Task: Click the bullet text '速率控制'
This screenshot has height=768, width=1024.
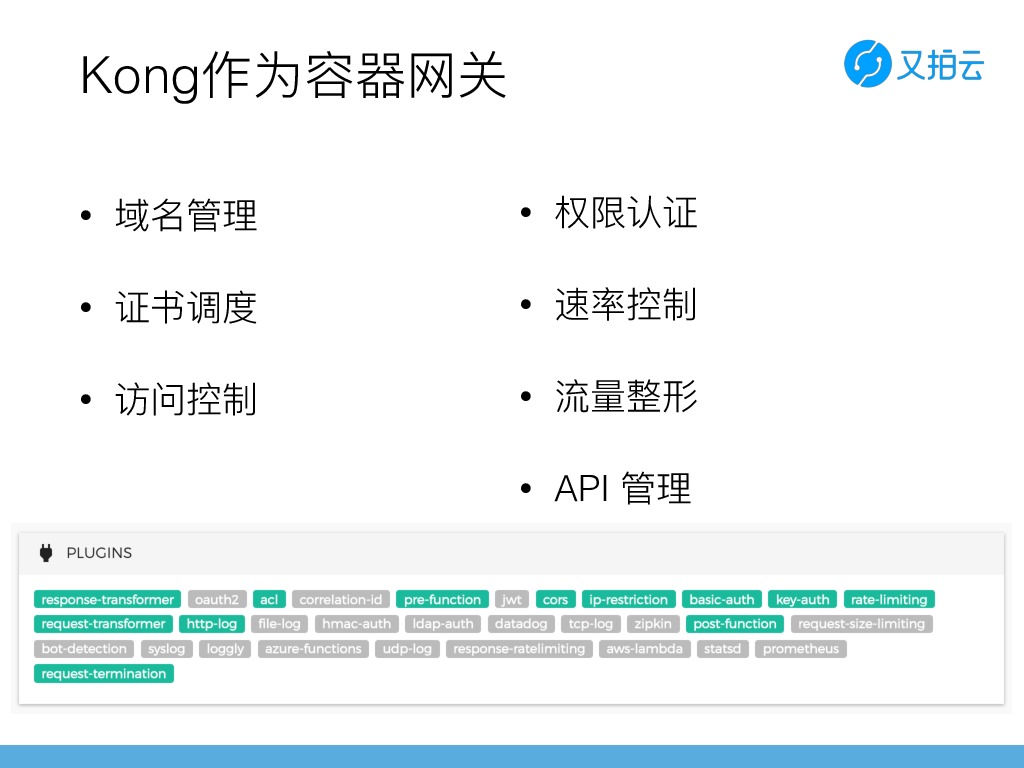Action: (x=626, y=304)
